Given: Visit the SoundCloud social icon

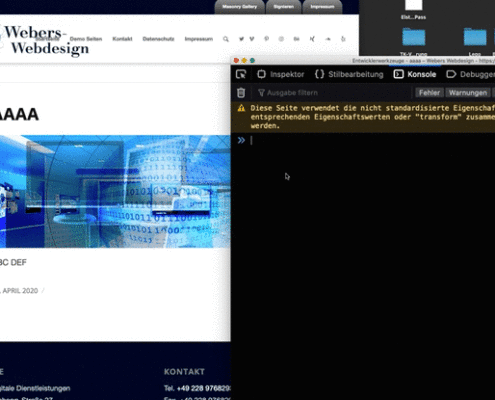Looking at the screenshot, I should click(x=328, y=39).
